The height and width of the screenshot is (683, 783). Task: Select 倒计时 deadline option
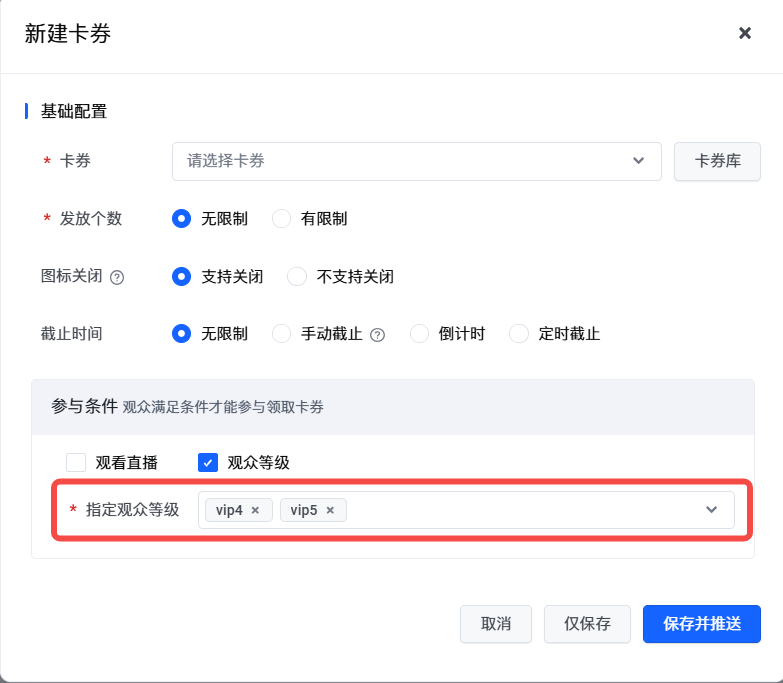tap(419, 334)
